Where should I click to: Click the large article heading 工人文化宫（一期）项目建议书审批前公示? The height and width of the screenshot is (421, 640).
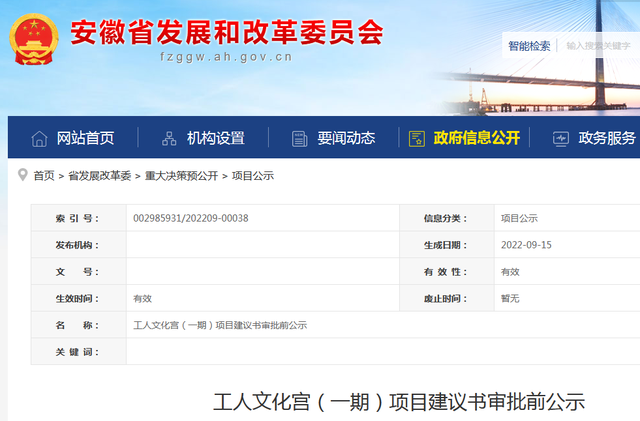[x=399, y=402]
